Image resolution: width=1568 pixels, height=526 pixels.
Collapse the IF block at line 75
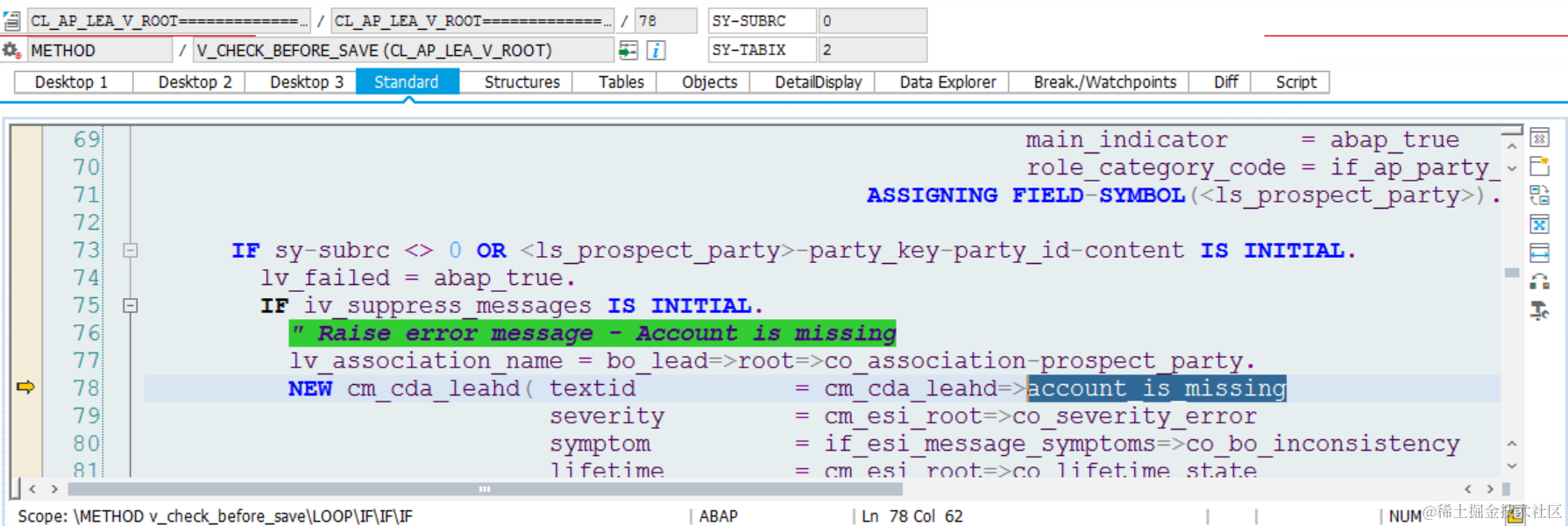coord(130,306)
